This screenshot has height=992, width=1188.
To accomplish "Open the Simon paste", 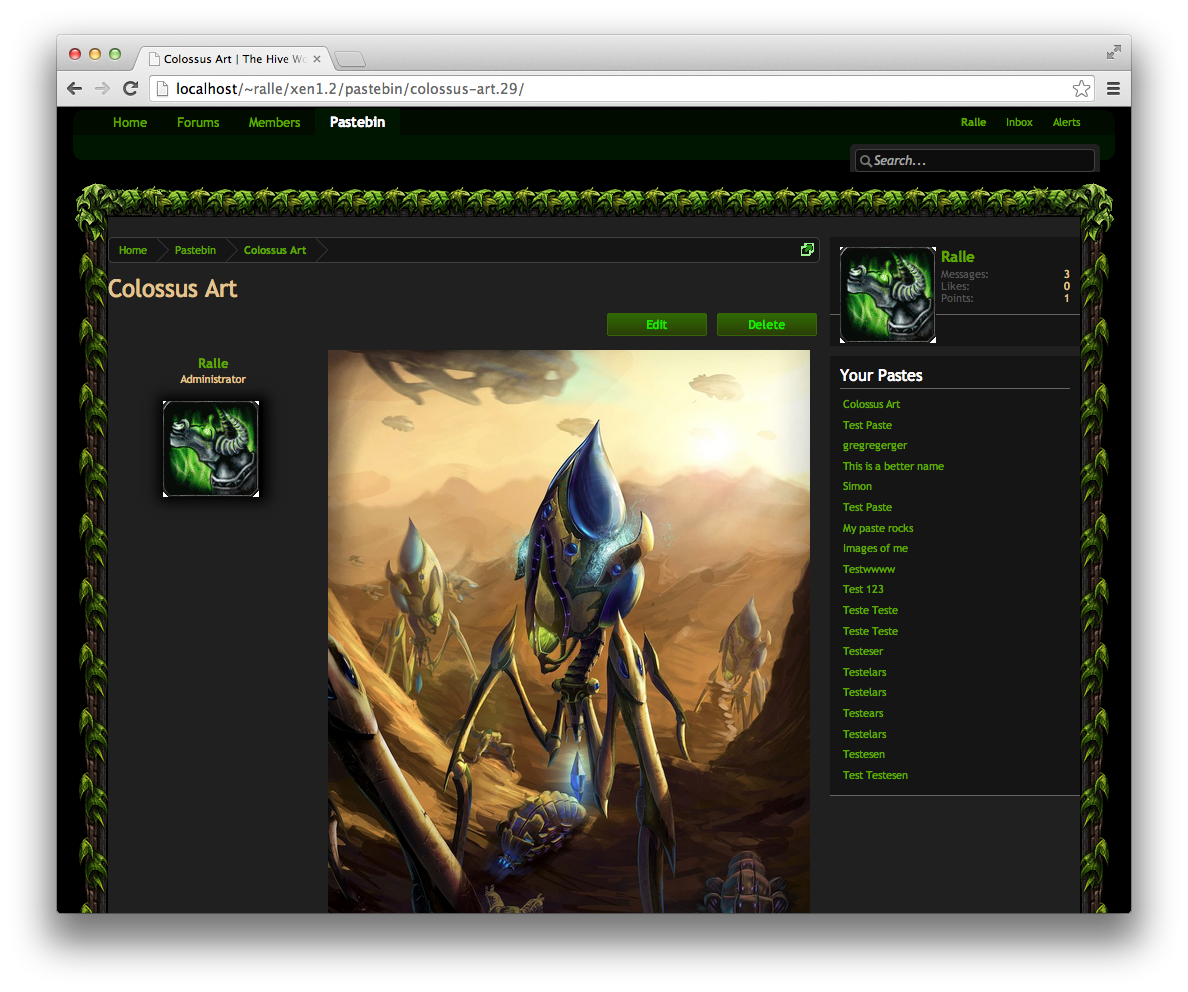I will [857, 487].
